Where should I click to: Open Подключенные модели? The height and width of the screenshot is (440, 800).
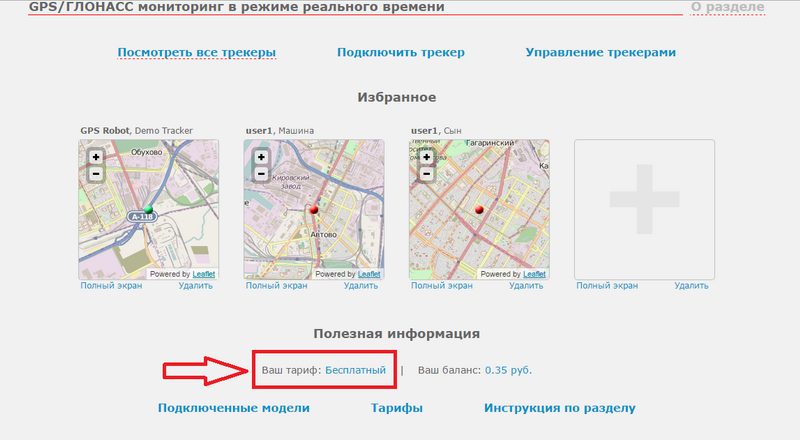pos(234,408)
